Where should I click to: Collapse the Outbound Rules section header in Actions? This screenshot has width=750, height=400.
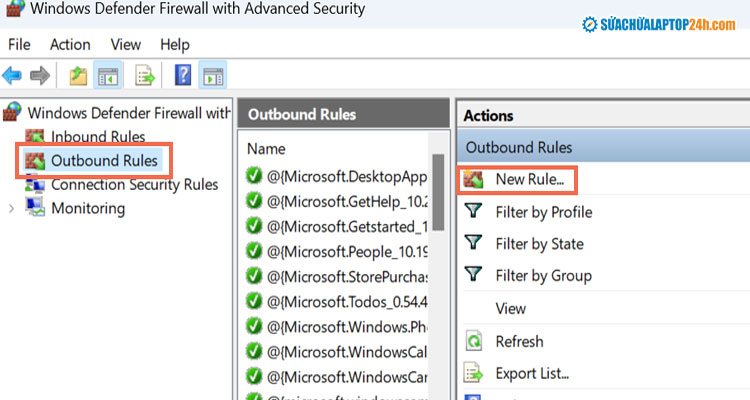[x=604, y=147]
